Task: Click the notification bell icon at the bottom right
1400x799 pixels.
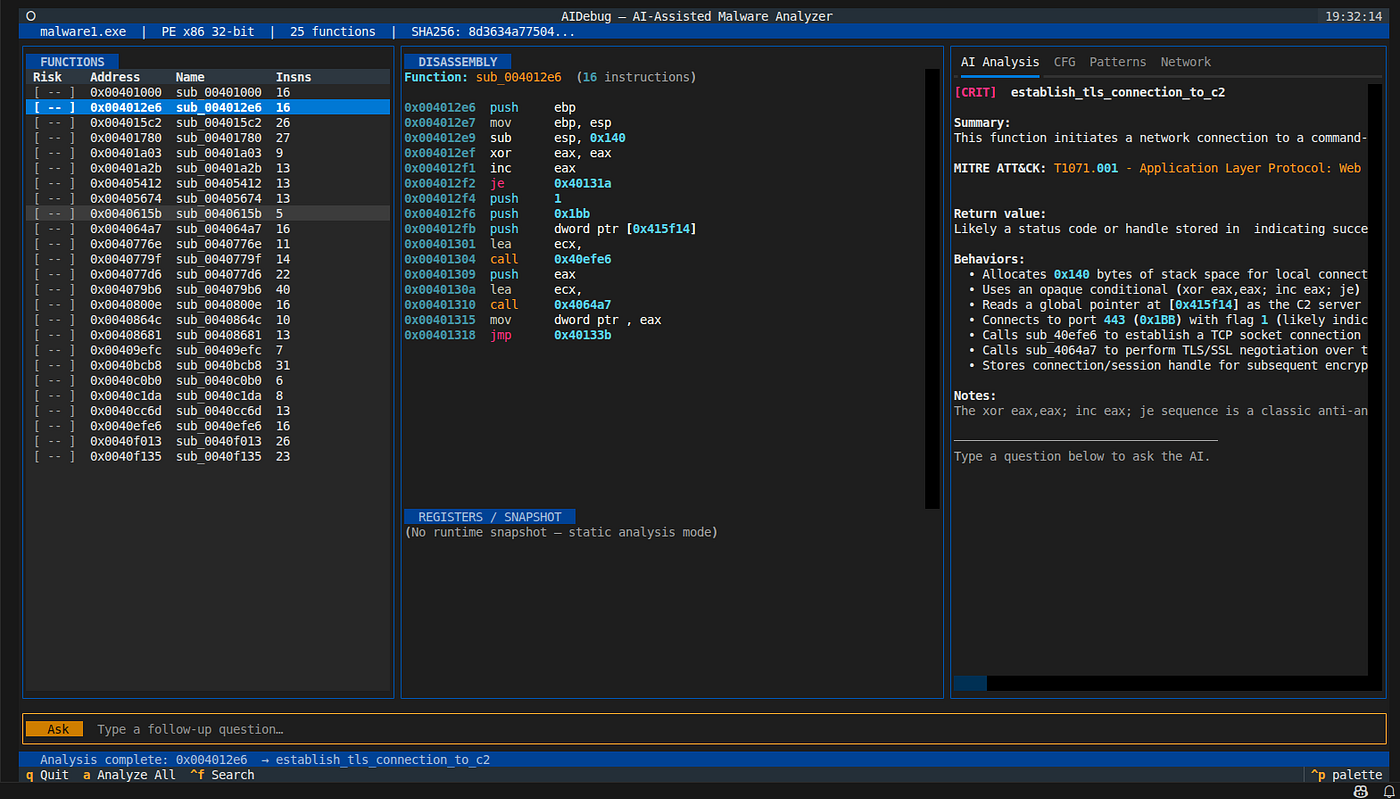Action: (x=1388, y=791)
